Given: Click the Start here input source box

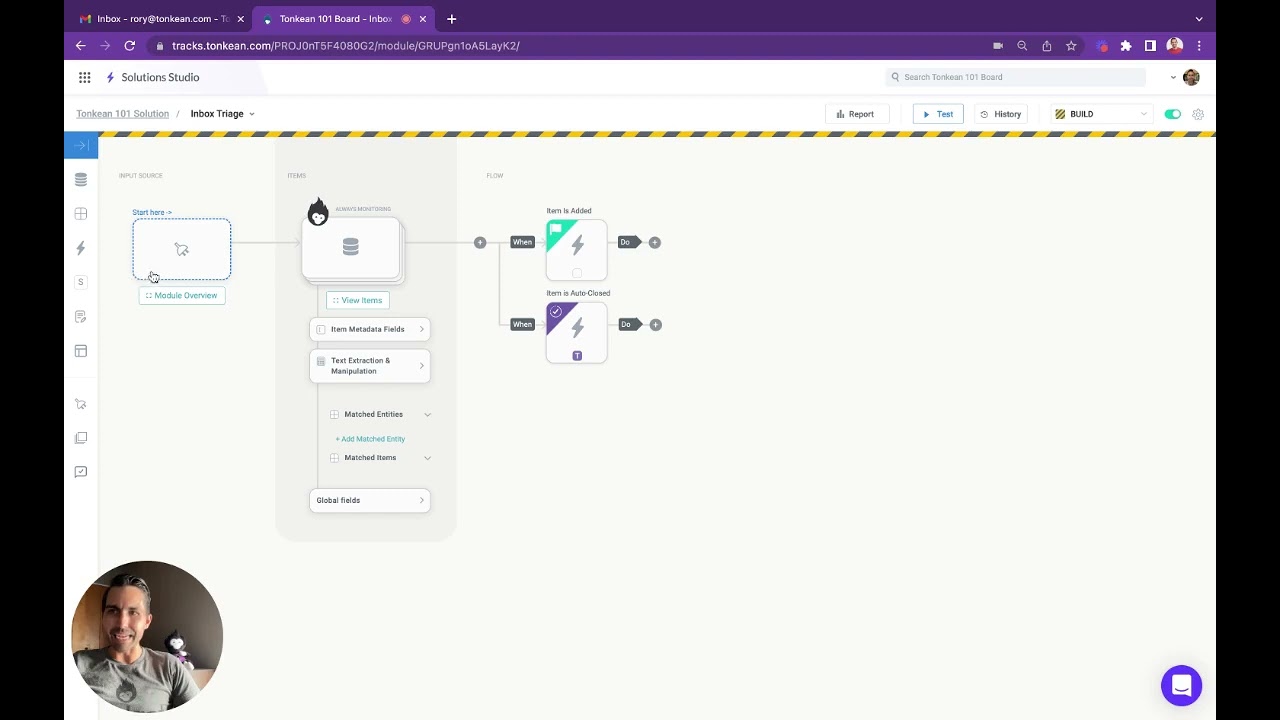Looking at the screenshot, I should (x=182, y=249).
